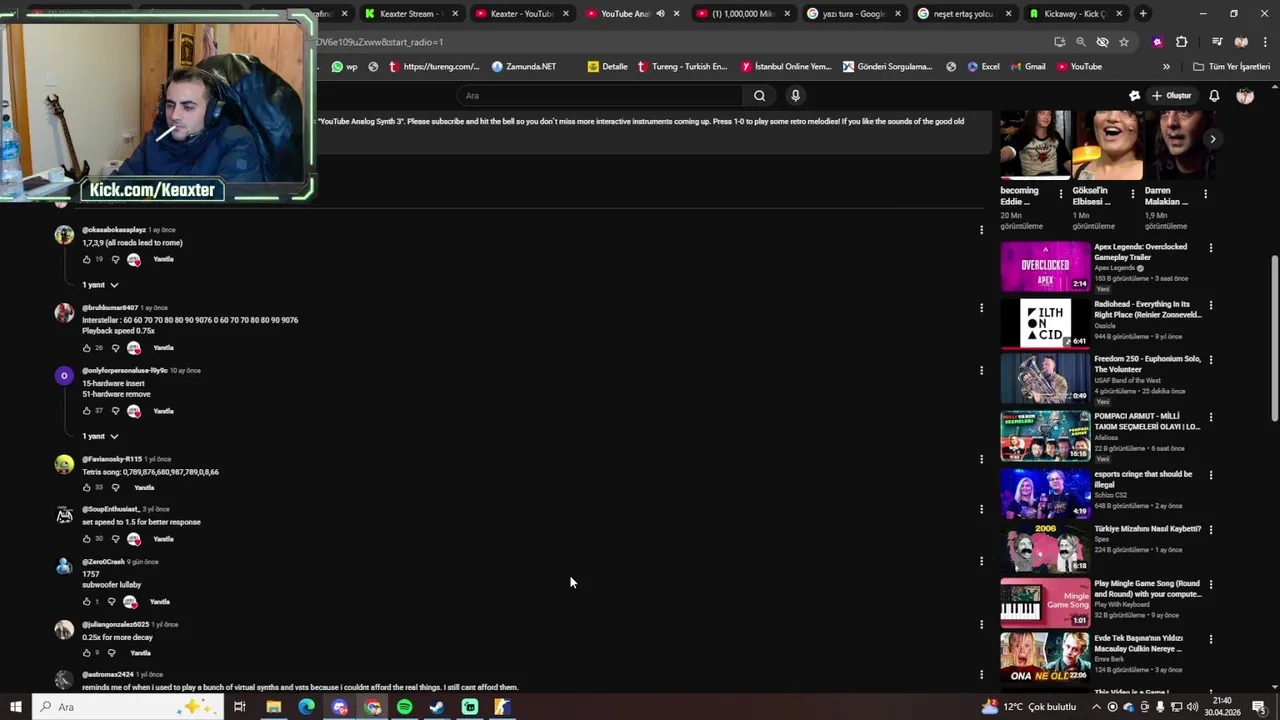This screenshot has width=1280, height=720.
Task: Open YouTube notifications bell
Action: 1214,96
